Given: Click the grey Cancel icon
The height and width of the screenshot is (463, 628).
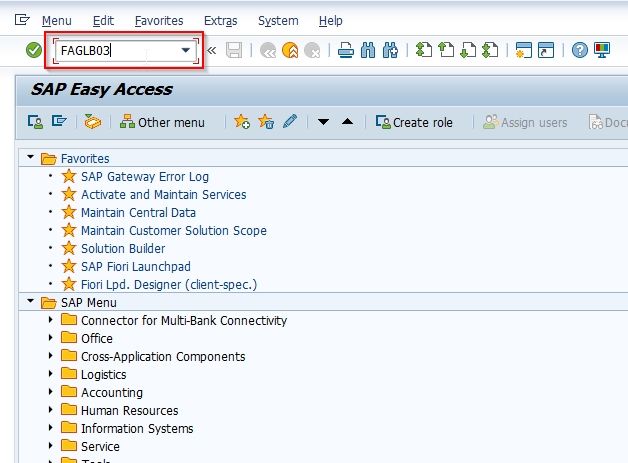Looking at the screenshot, I should click(312, 50).
